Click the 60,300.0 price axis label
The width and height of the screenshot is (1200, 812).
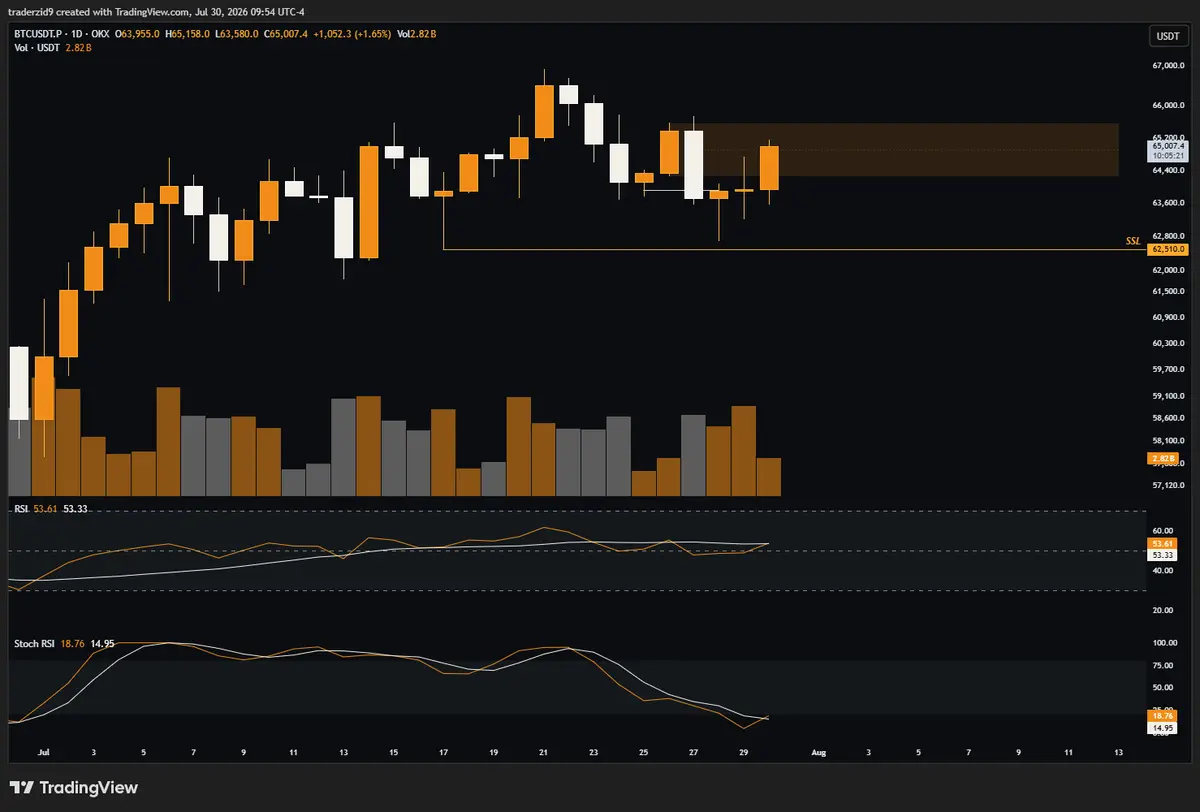(1167, 343)
